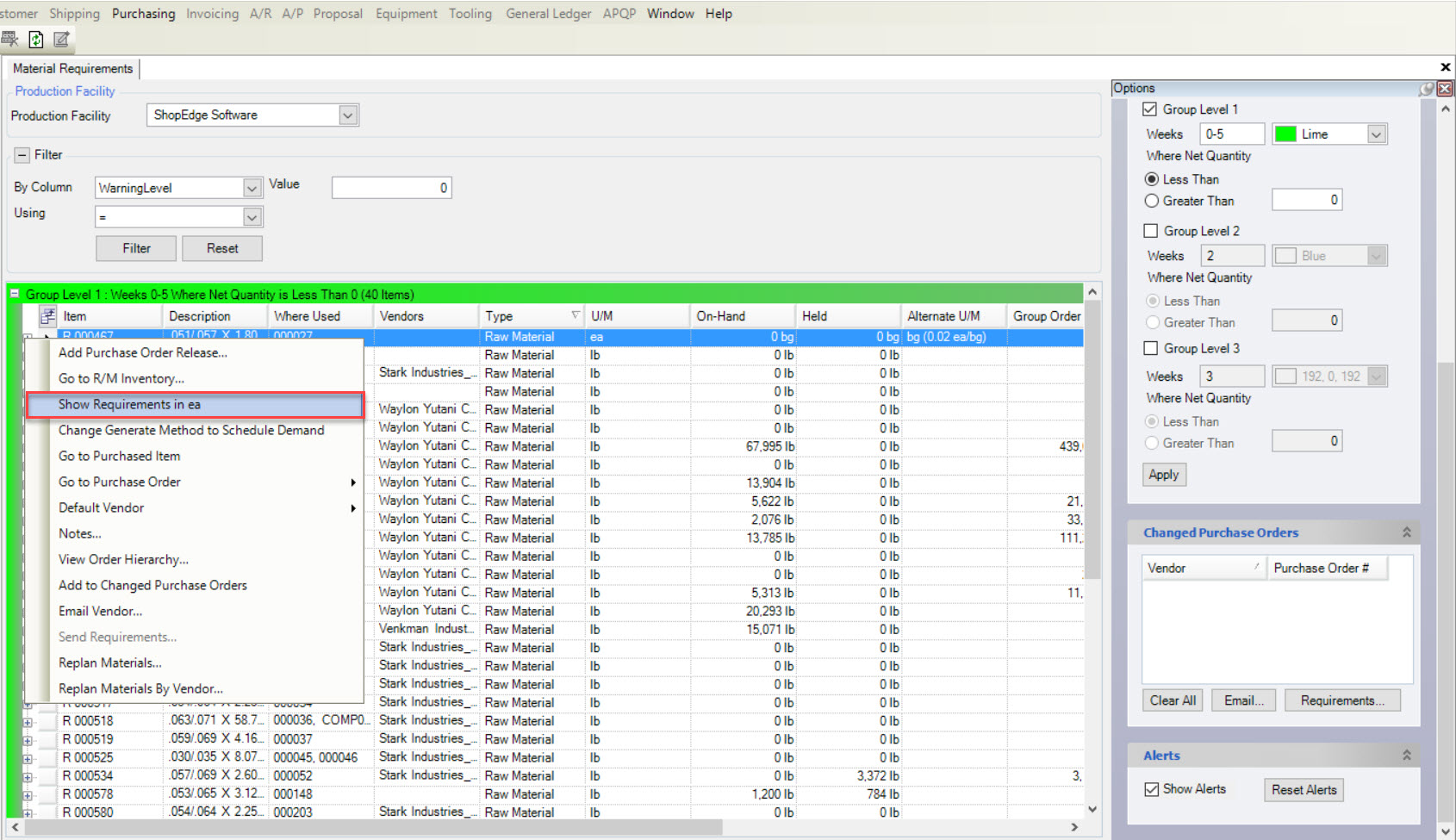
Task: Open the Purchasing menu
Action: coord(143,14)
